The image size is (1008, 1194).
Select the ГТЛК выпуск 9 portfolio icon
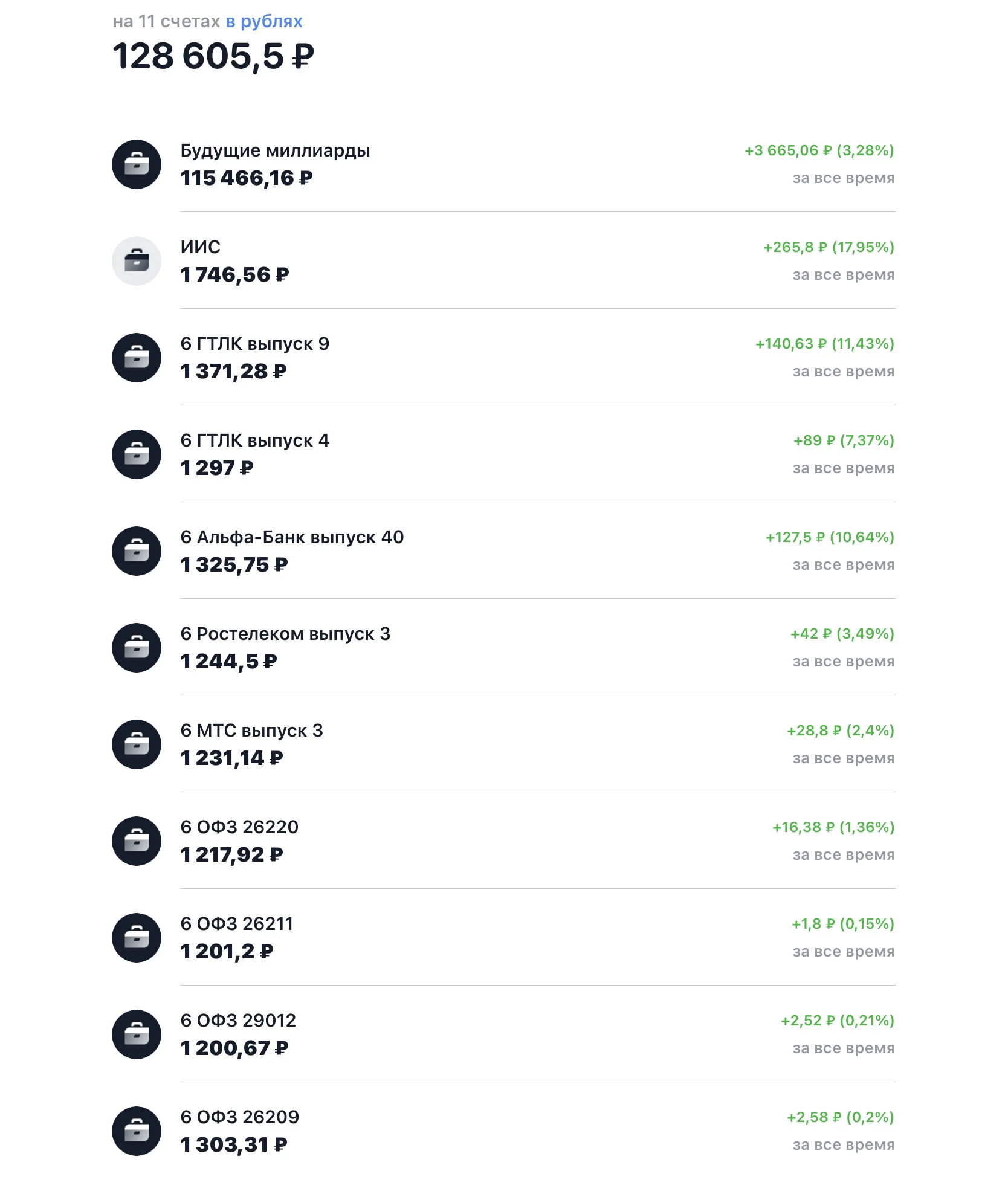point(137,358)
